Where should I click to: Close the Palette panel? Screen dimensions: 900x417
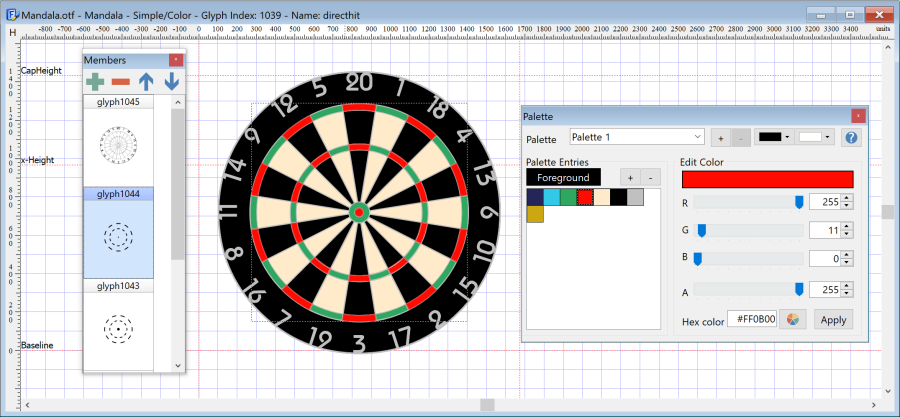click(x=858, y=116)
